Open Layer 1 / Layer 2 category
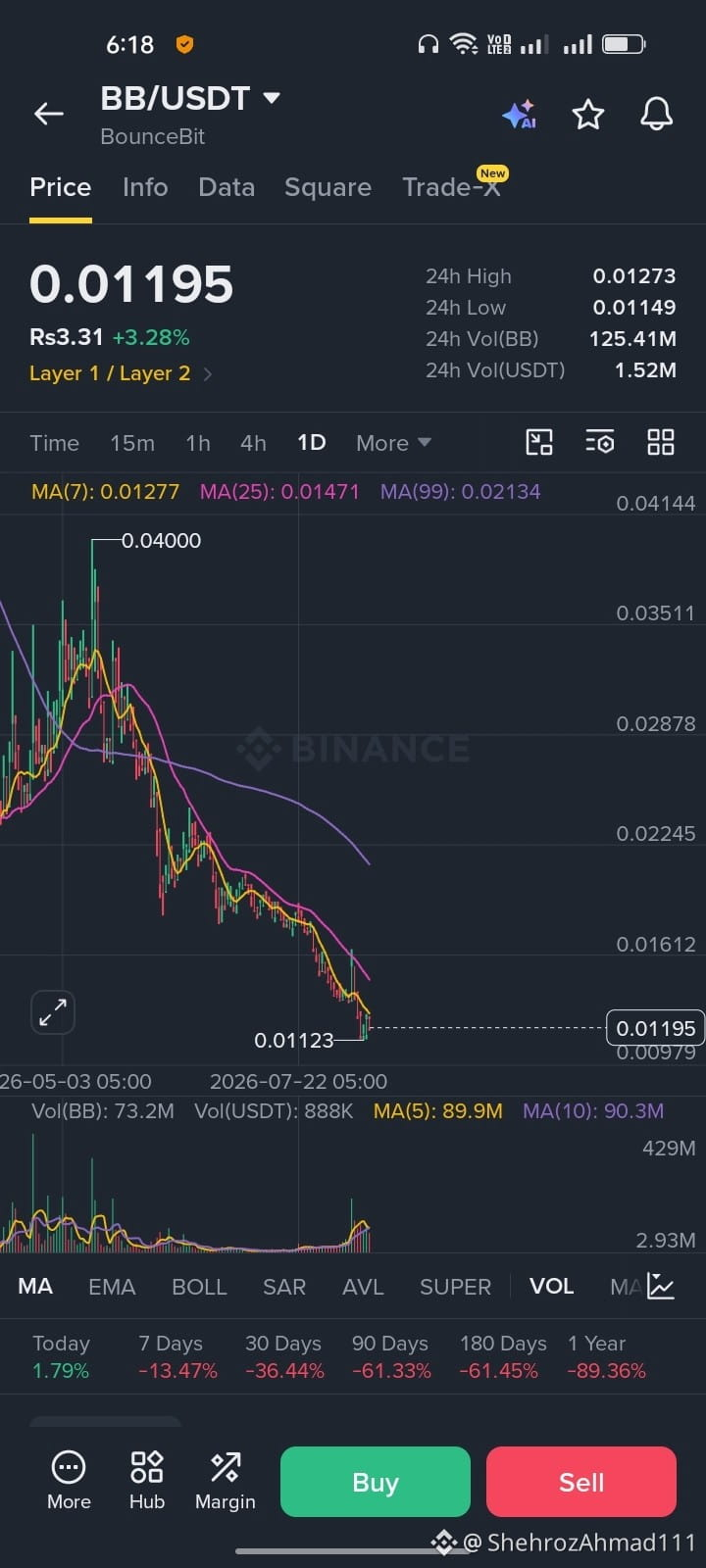This screenshot has width=706, height=1568. coord(121,373)
